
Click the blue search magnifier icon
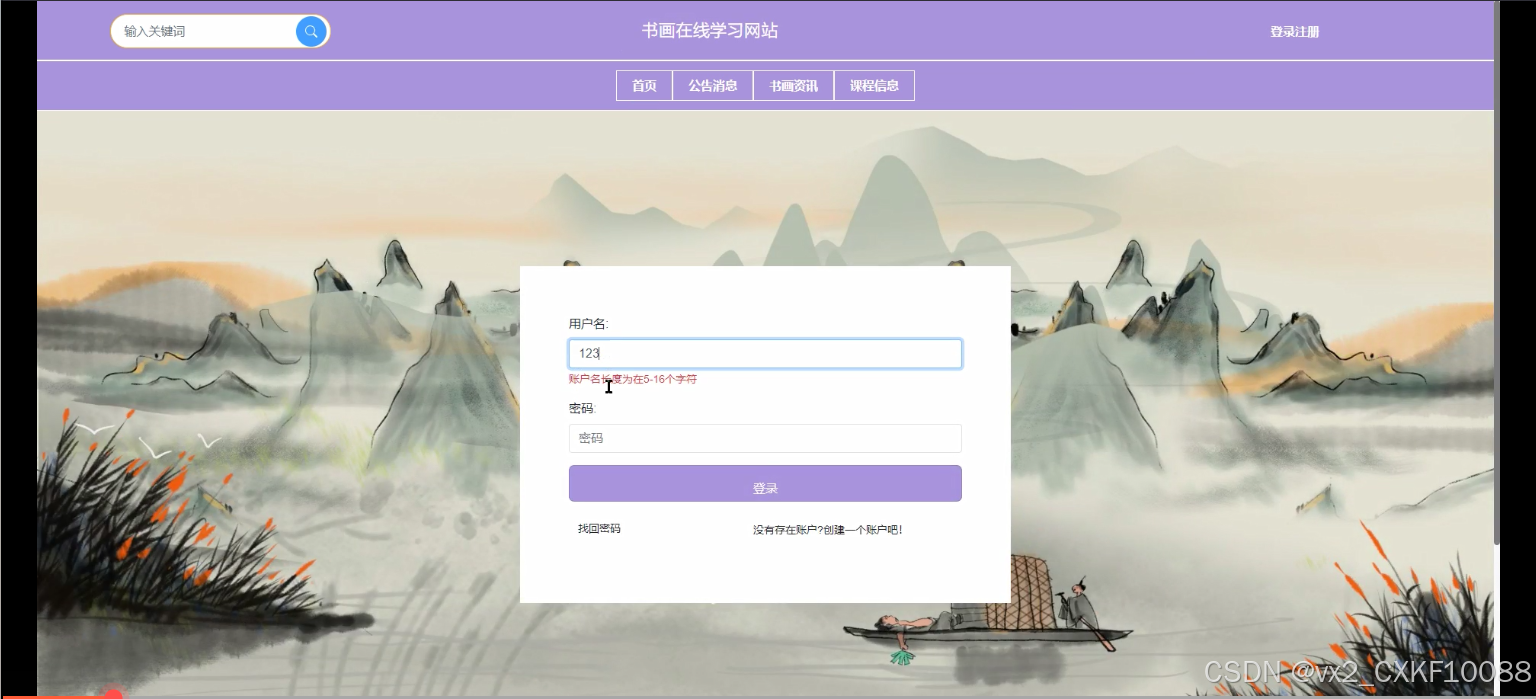tap(311, 31)
